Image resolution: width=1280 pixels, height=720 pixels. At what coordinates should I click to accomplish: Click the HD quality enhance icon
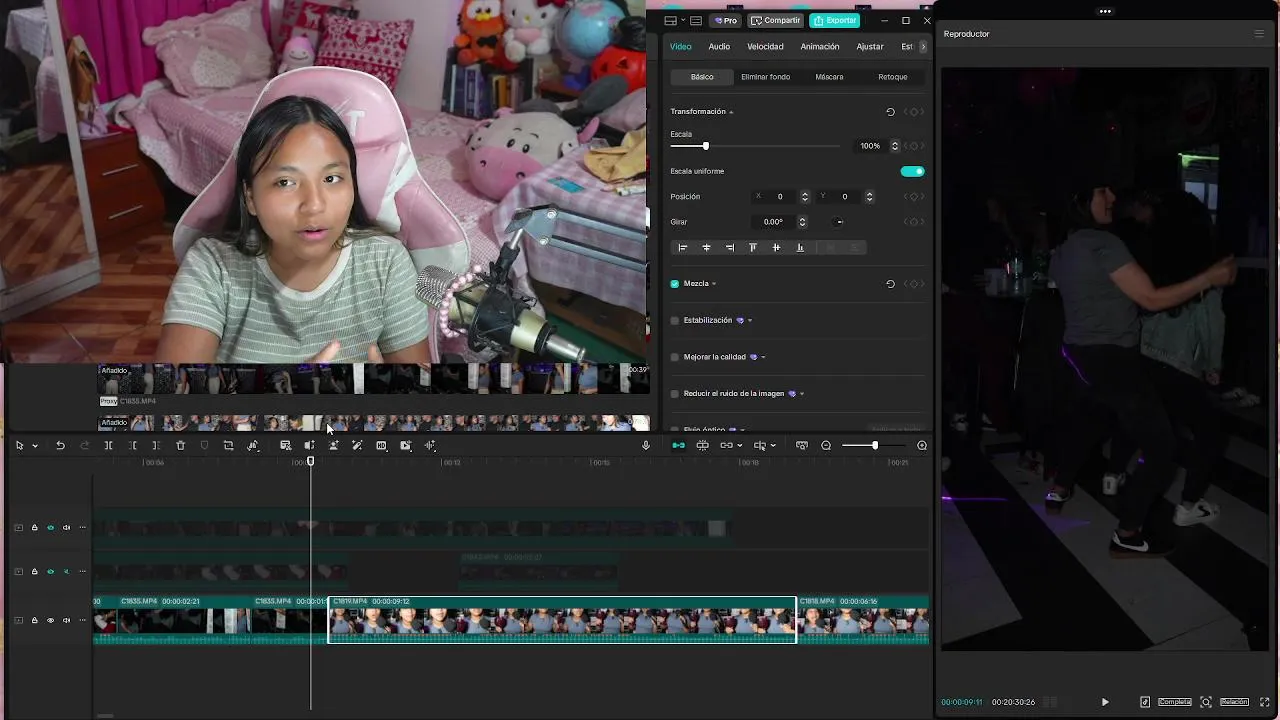pos(381,445)
